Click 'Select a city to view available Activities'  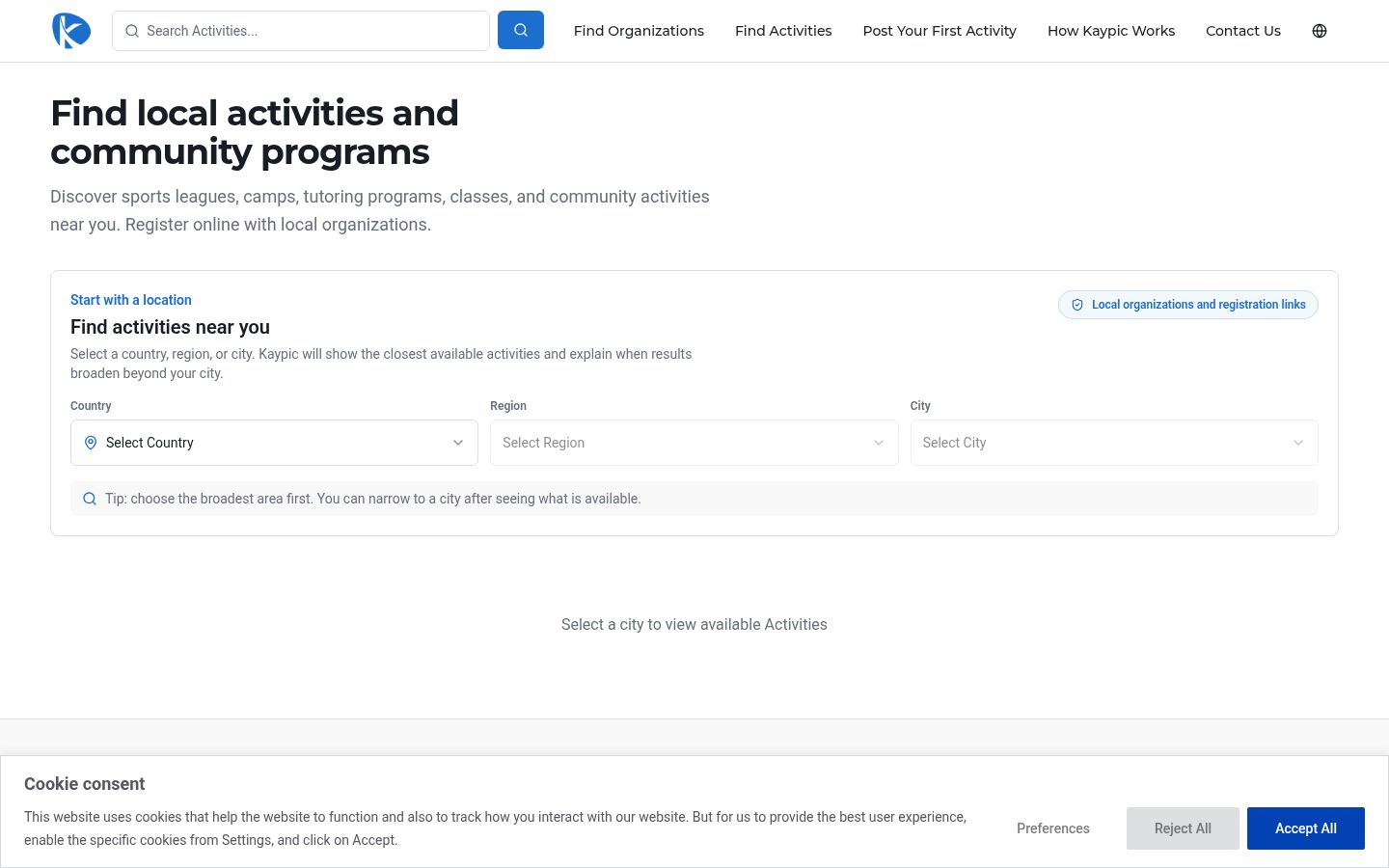pos(694,624)
